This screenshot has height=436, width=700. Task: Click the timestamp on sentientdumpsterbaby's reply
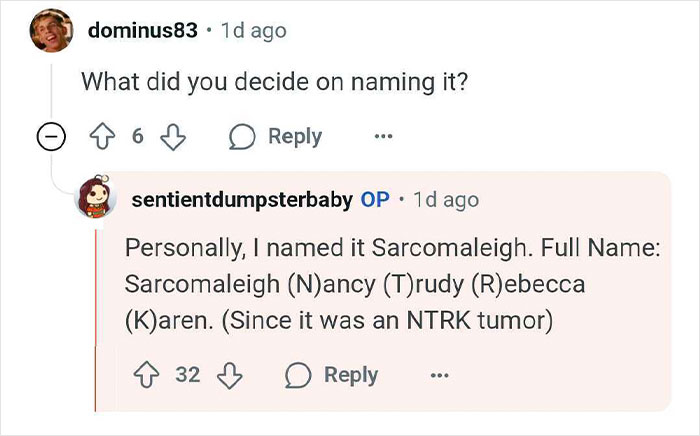point(445,200)
